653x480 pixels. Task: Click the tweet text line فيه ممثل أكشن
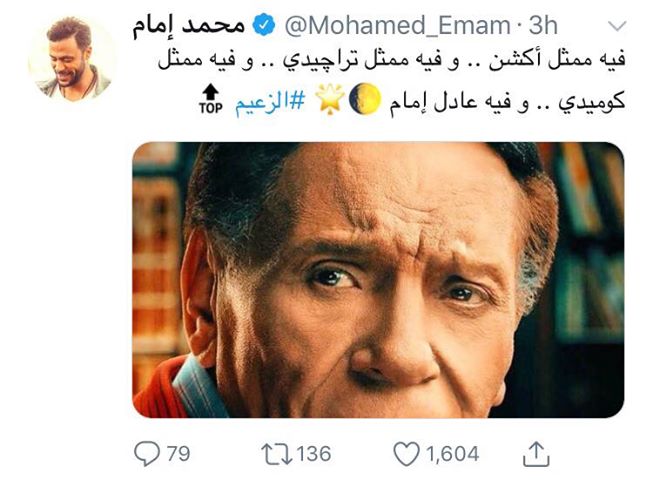coord(557,59)
